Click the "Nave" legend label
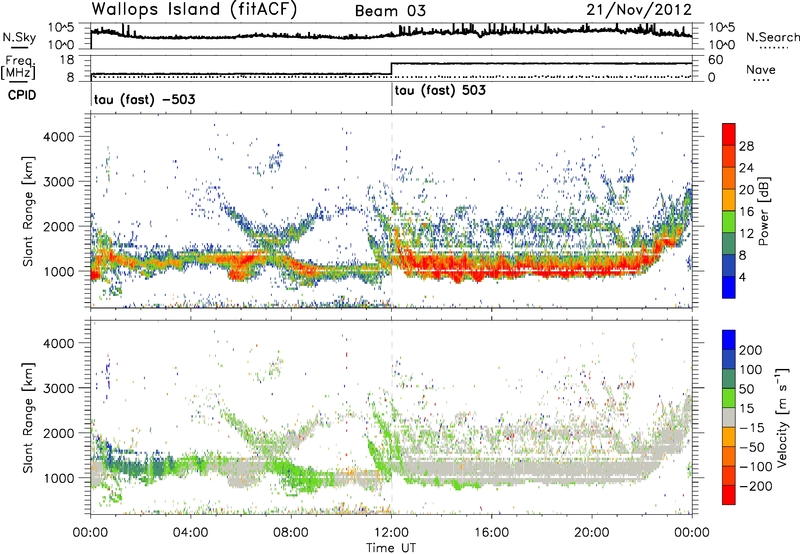The width and height of the screenshot is (800, 554). [761, 70]
